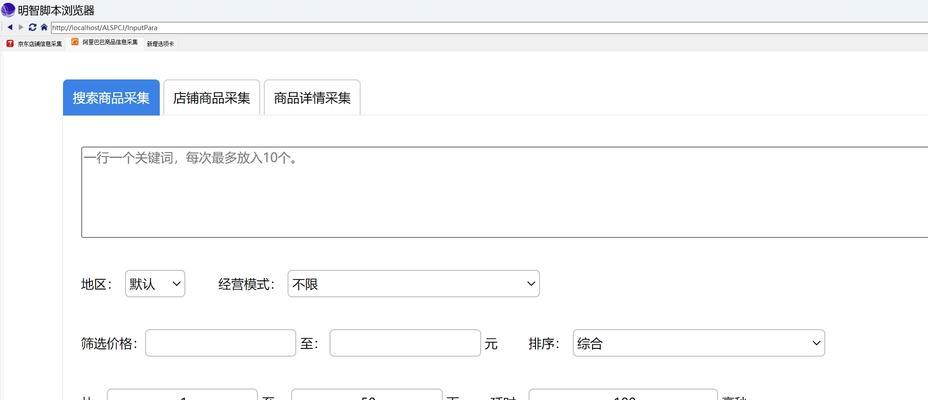Screen dimensions: 928x400
Task: Switch to the 店铺商品采集 tab
Action: coord(212,98)
